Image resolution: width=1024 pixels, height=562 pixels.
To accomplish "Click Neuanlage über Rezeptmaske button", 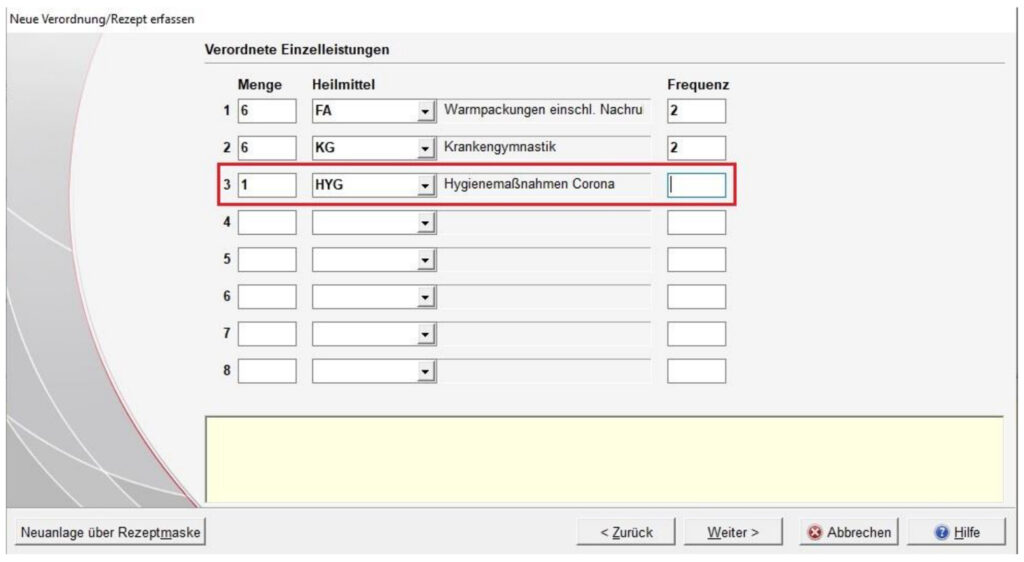I will coord(110,532).
